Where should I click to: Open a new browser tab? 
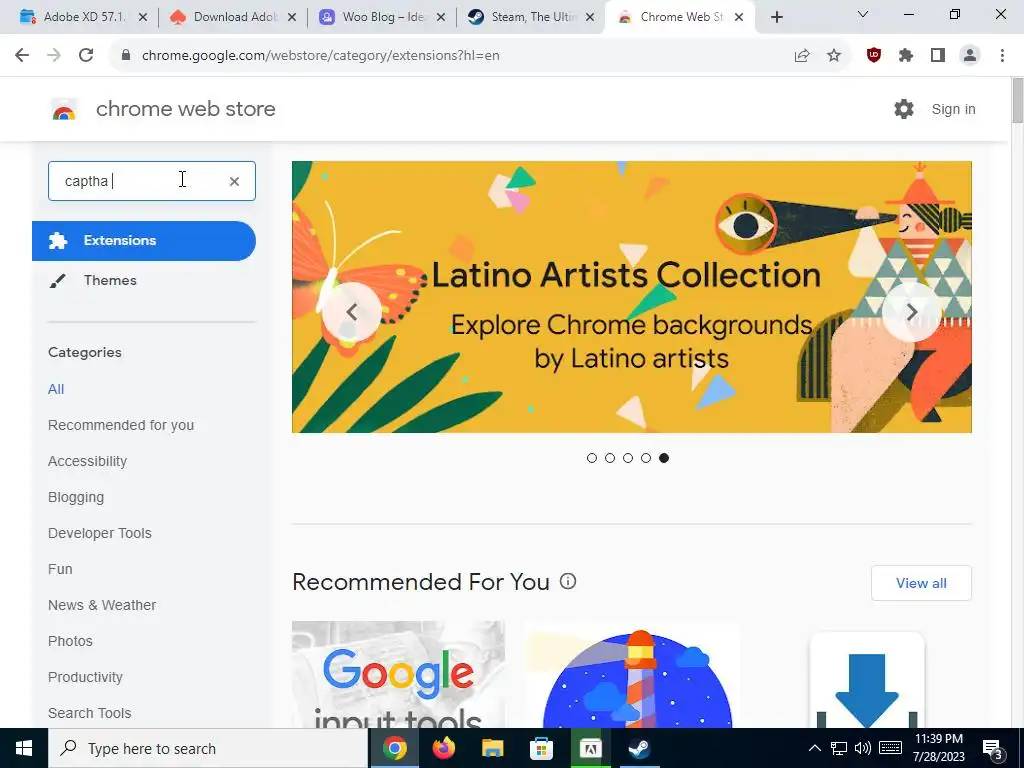776,18
